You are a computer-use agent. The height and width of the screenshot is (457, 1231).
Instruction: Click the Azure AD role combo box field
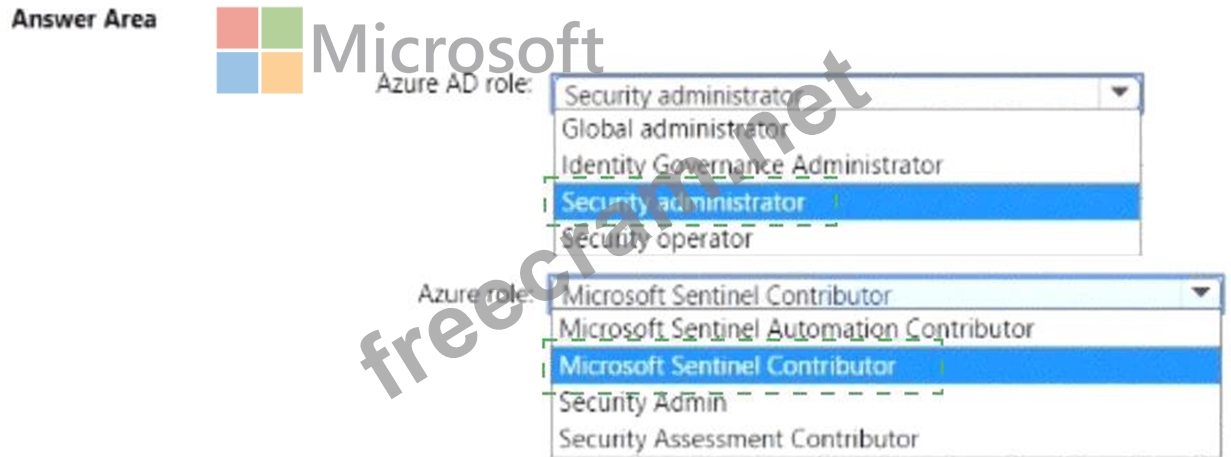pos(820,95)
